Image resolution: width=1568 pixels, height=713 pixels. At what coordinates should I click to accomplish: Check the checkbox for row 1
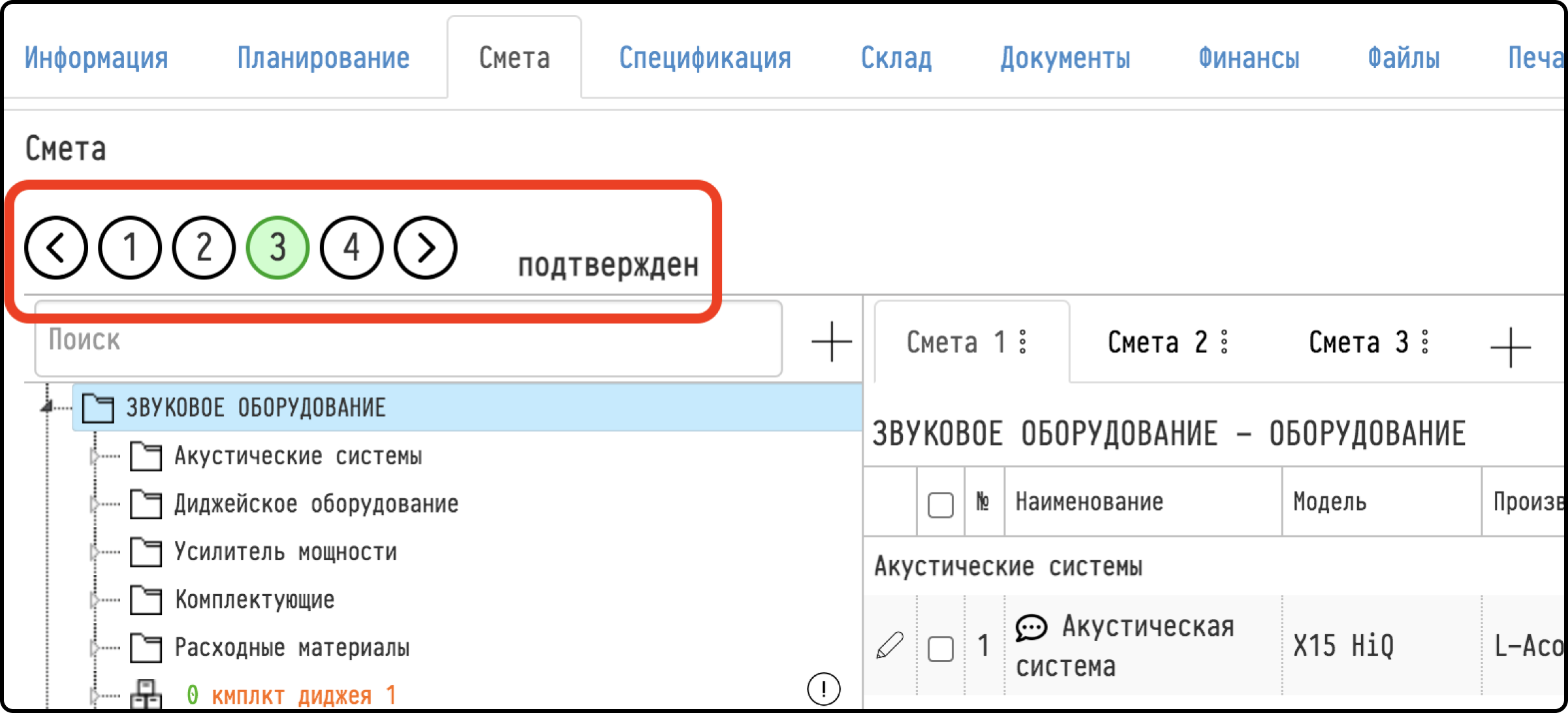[940, 648]
